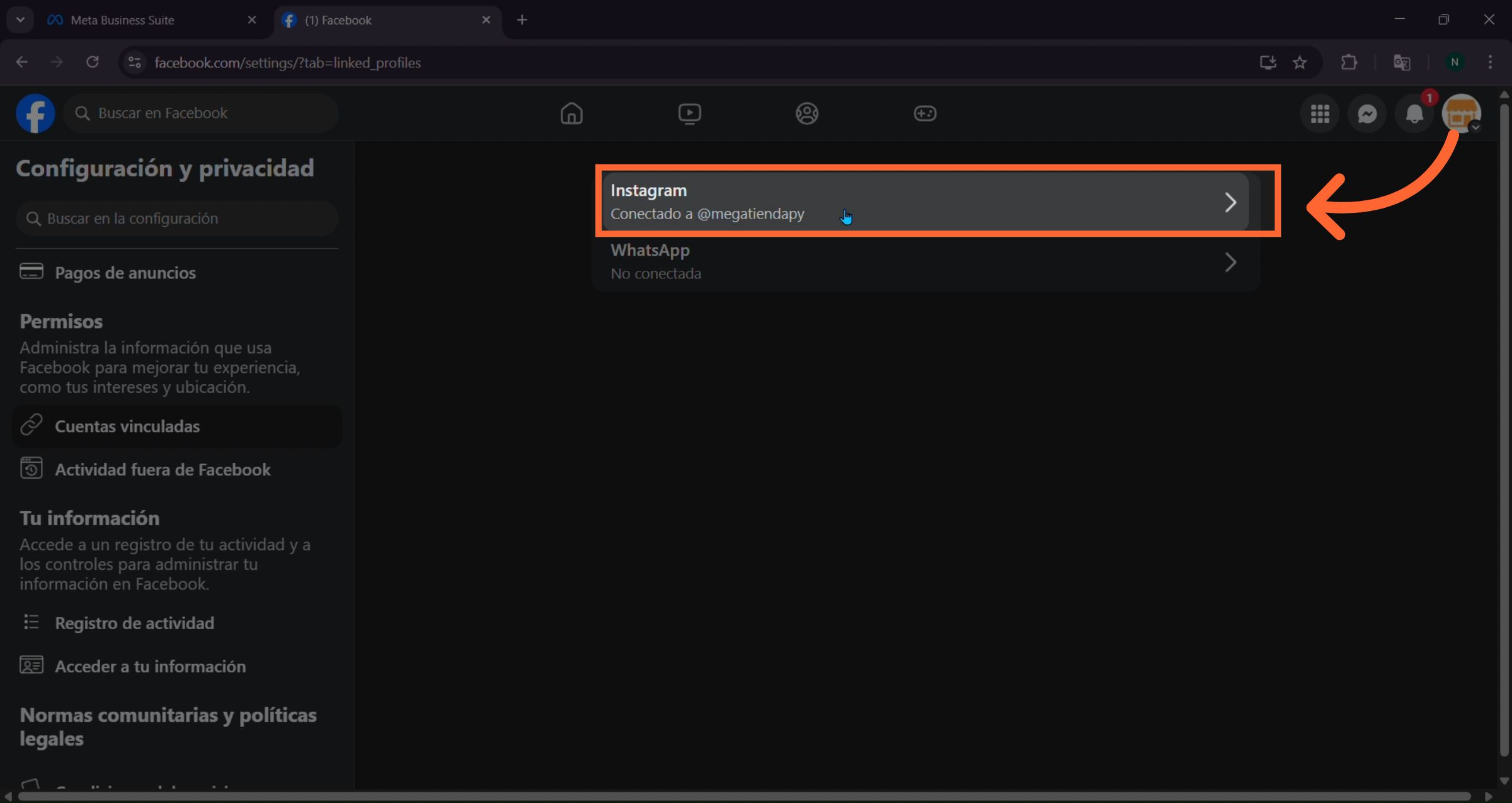
Task: Open Actividad fuera de Facebook
Action: [x=163, y=470]
